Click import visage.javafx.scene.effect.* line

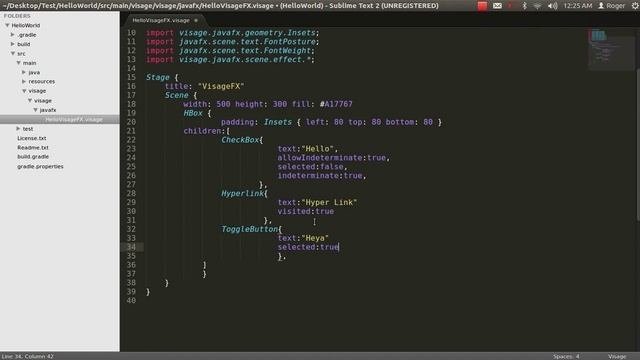pos(230,60)
